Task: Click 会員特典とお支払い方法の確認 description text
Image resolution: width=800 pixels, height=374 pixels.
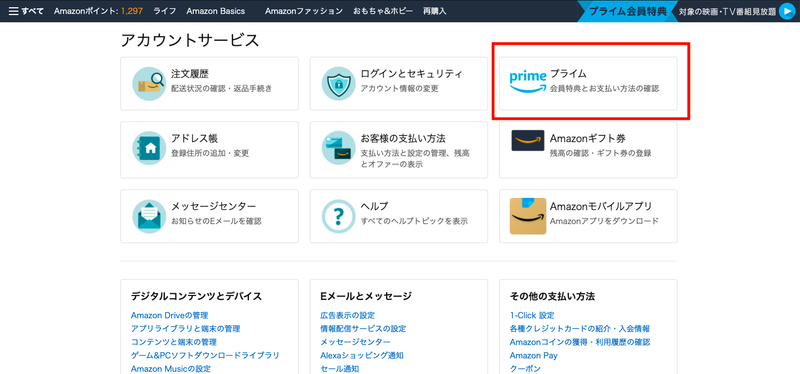Action: (x=605, y=89)
